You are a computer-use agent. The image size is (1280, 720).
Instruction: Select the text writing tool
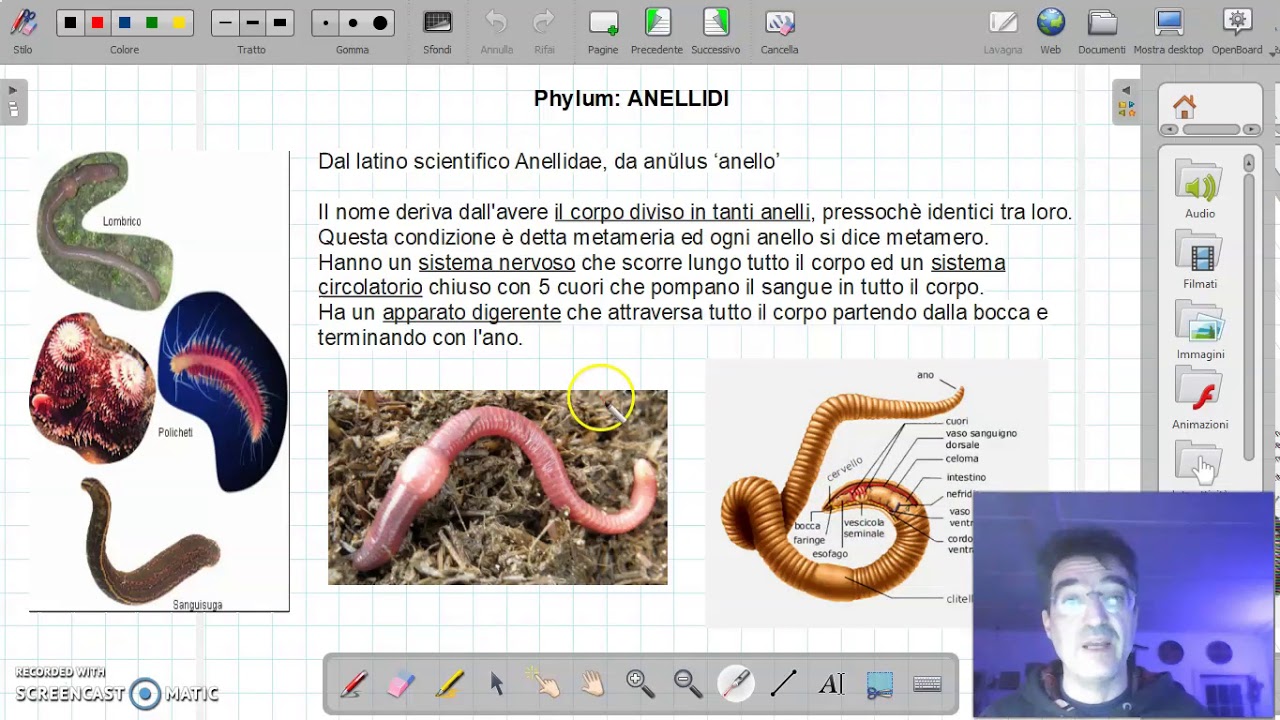click(x=832, y=684)
